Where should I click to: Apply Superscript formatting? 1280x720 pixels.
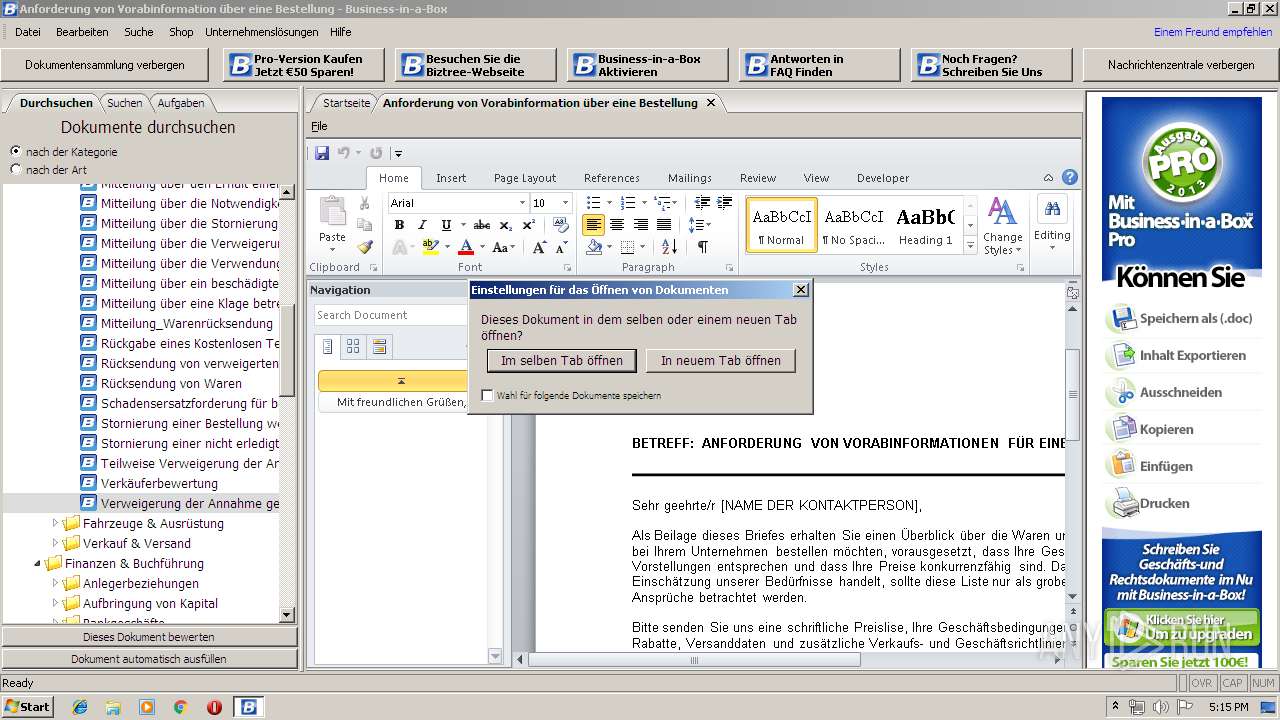click(528, 225)
